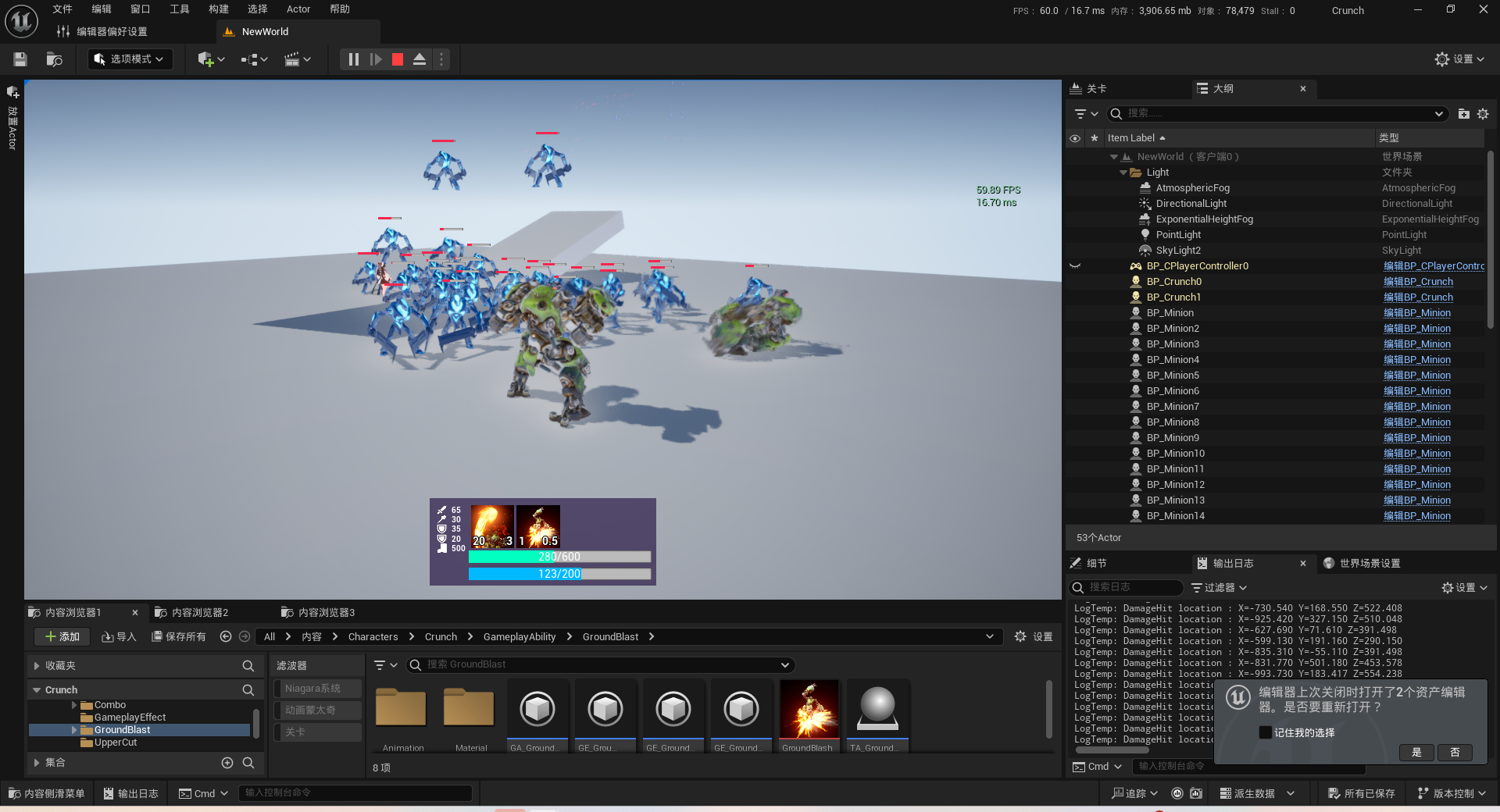
Task: Toggle the 关卡 level filter
Action: coord(318,732)
